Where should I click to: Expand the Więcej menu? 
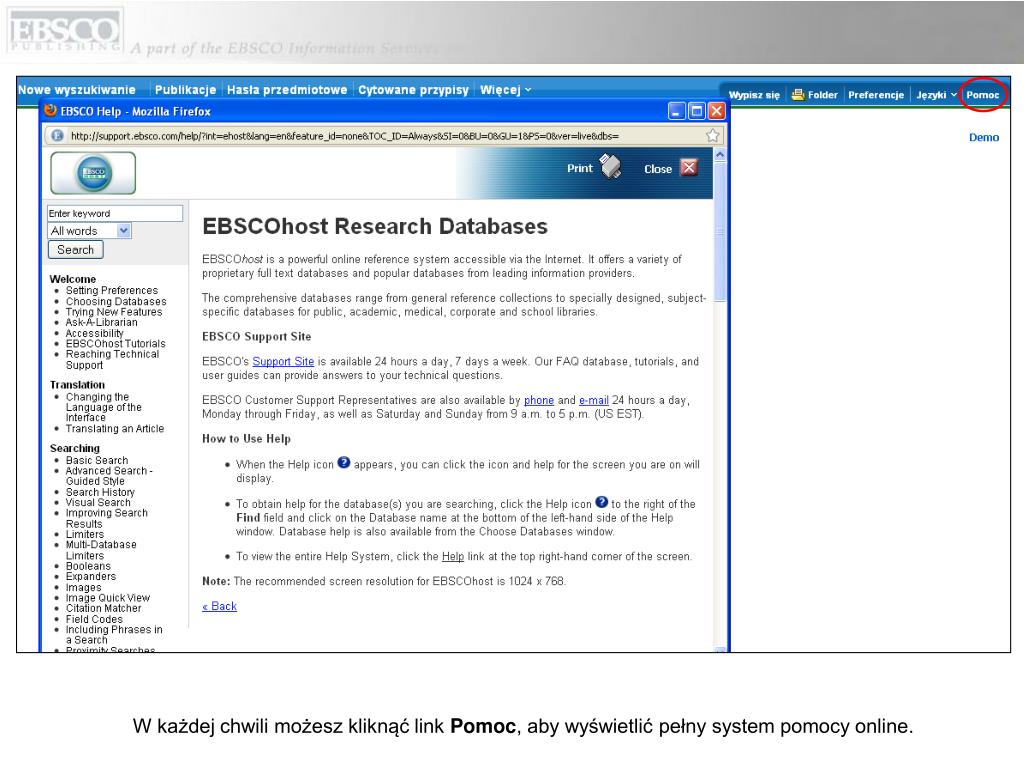coord(505,90)
